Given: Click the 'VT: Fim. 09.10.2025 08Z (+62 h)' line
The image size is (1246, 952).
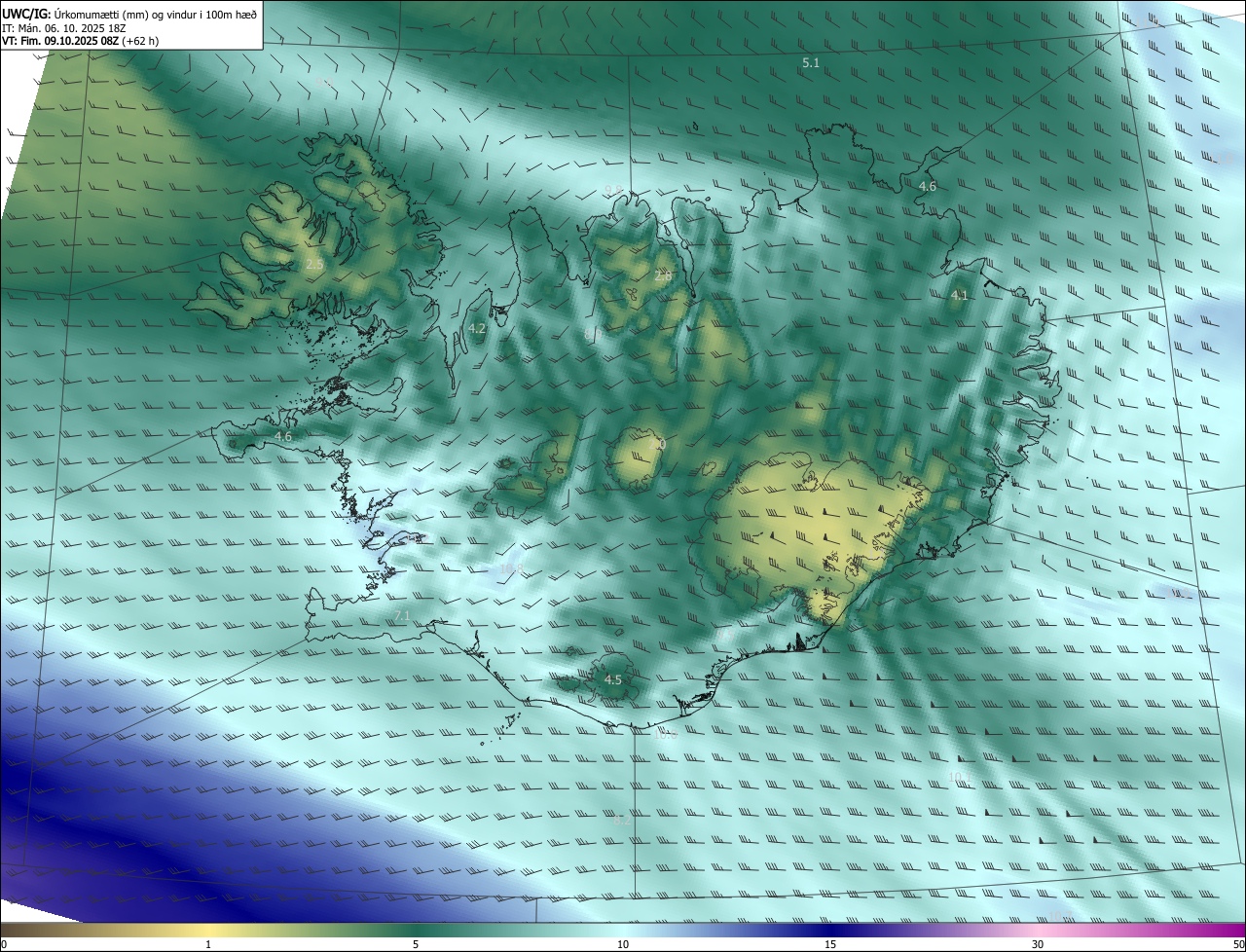Looking at the screenshot, I should 80,41.
